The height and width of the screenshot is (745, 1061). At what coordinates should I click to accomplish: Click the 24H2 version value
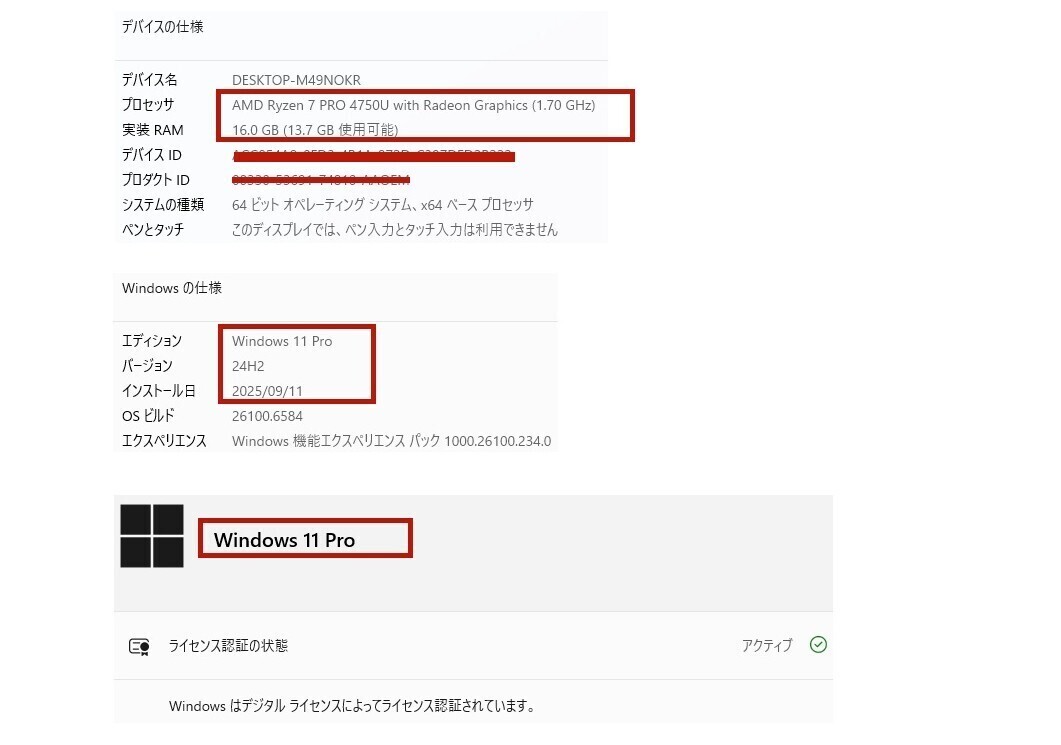(x=248, y=367)
